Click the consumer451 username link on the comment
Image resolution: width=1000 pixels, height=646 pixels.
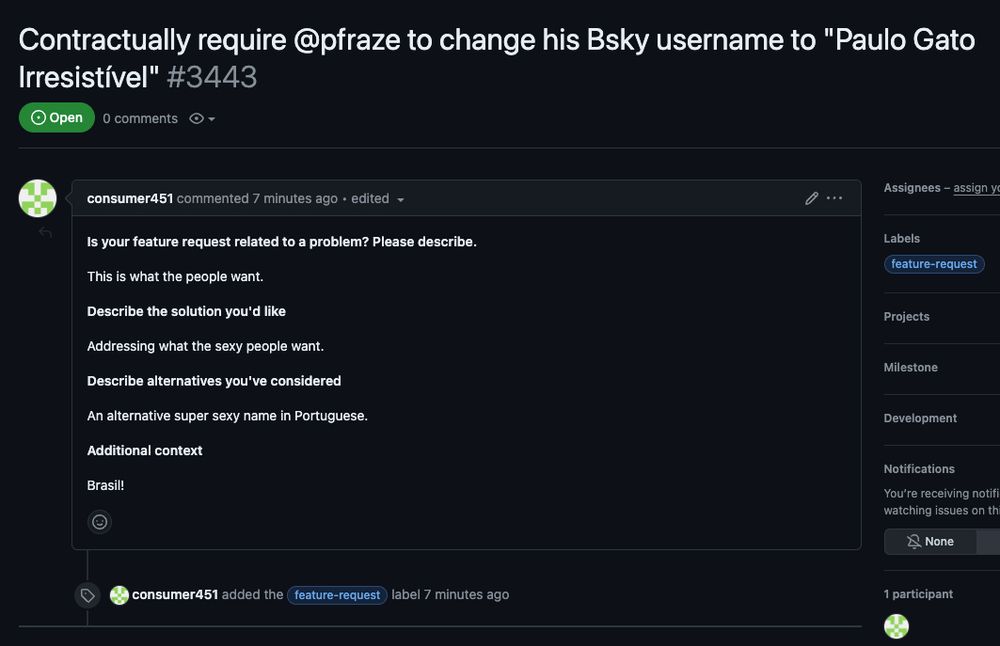pyautogui.click(x=129, y=198)
